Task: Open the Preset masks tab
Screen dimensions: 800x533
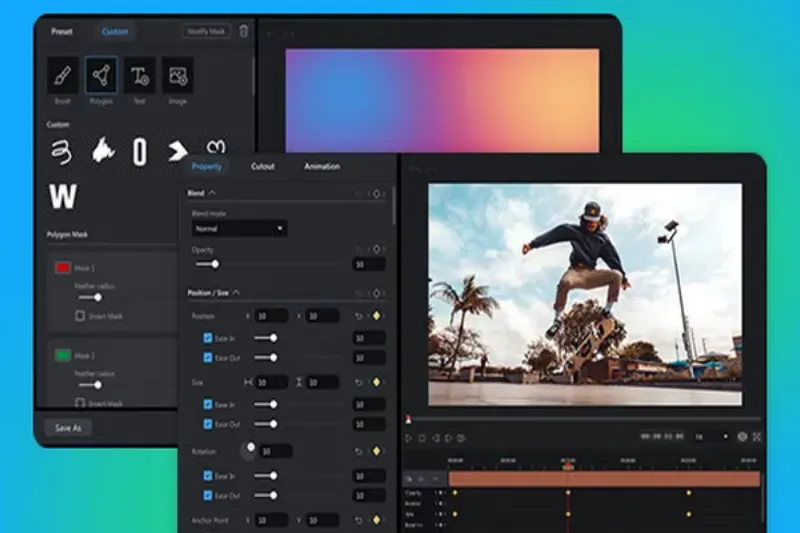Action: pyautogui.click(x=62, y=32)
